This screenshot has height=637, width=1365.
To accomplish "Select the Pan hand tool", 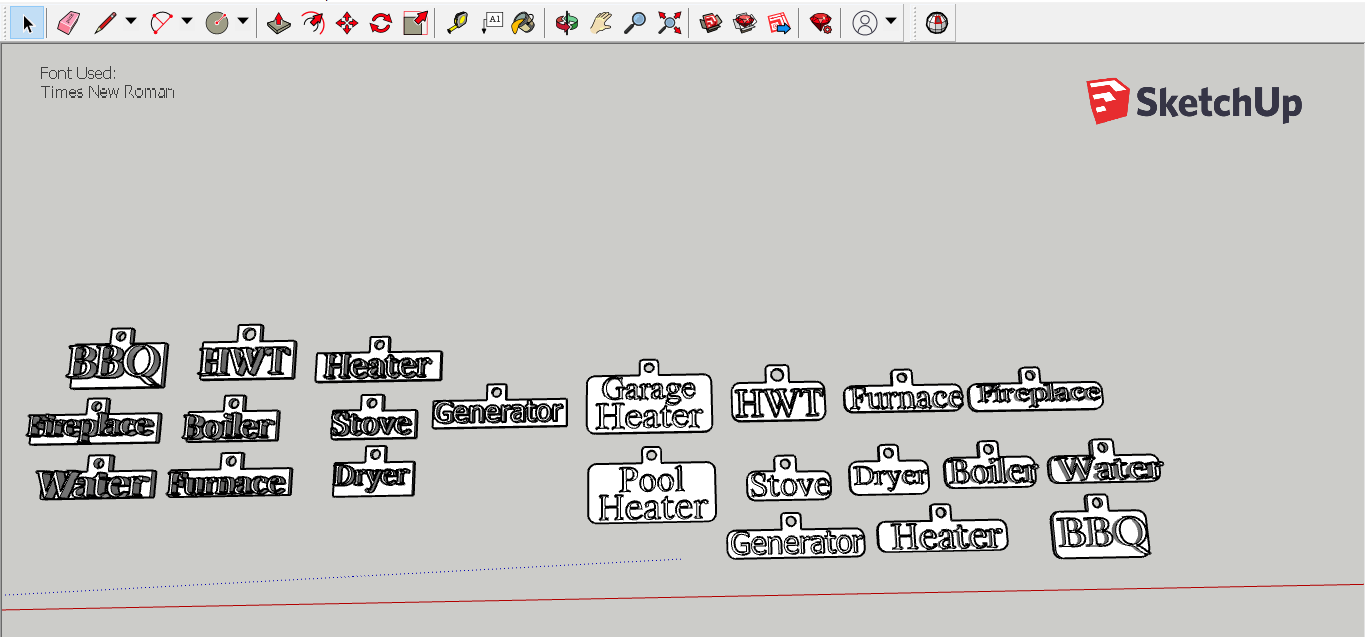I will click(600, 22).
